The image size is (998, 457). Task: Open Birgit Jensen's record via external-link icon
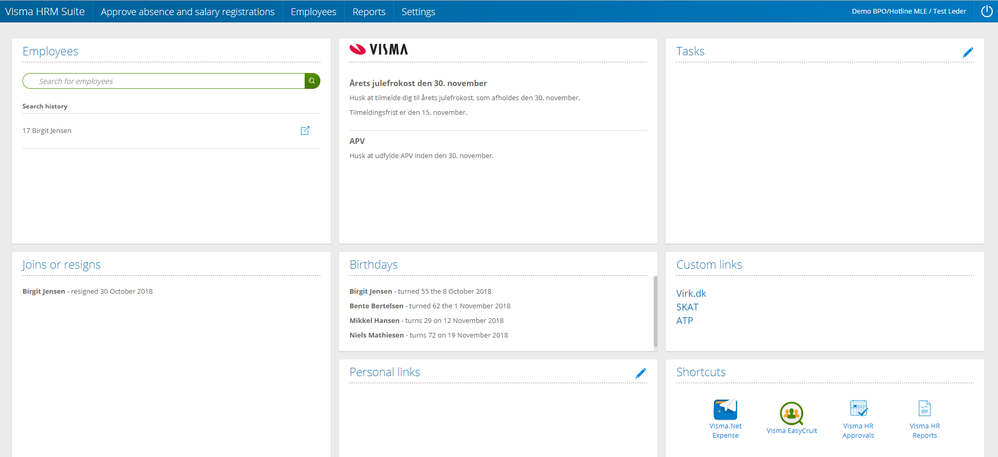(305, 130)
